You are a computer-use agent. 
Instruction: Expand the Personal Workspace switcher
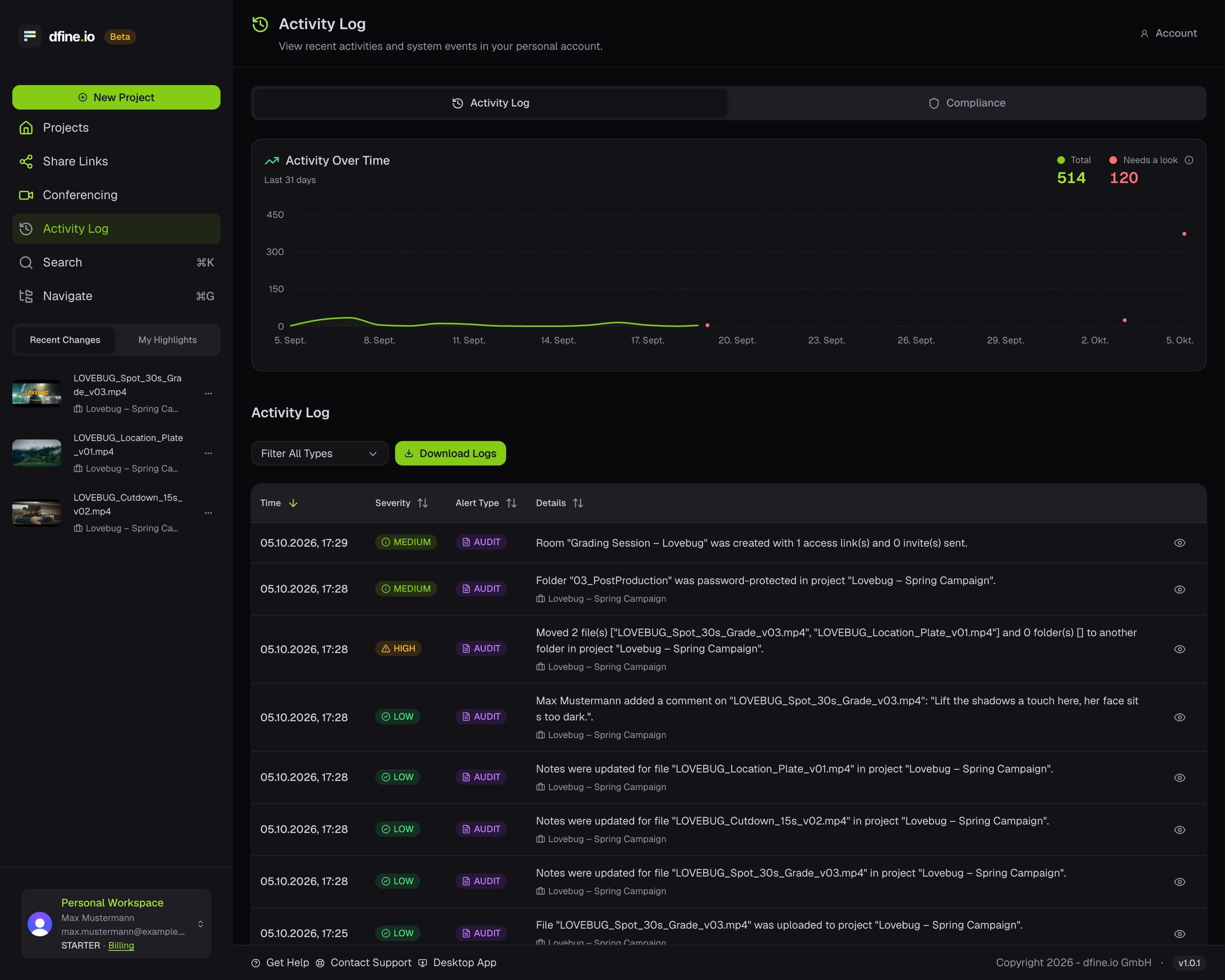pyautogui.click(x=201, y=924)
